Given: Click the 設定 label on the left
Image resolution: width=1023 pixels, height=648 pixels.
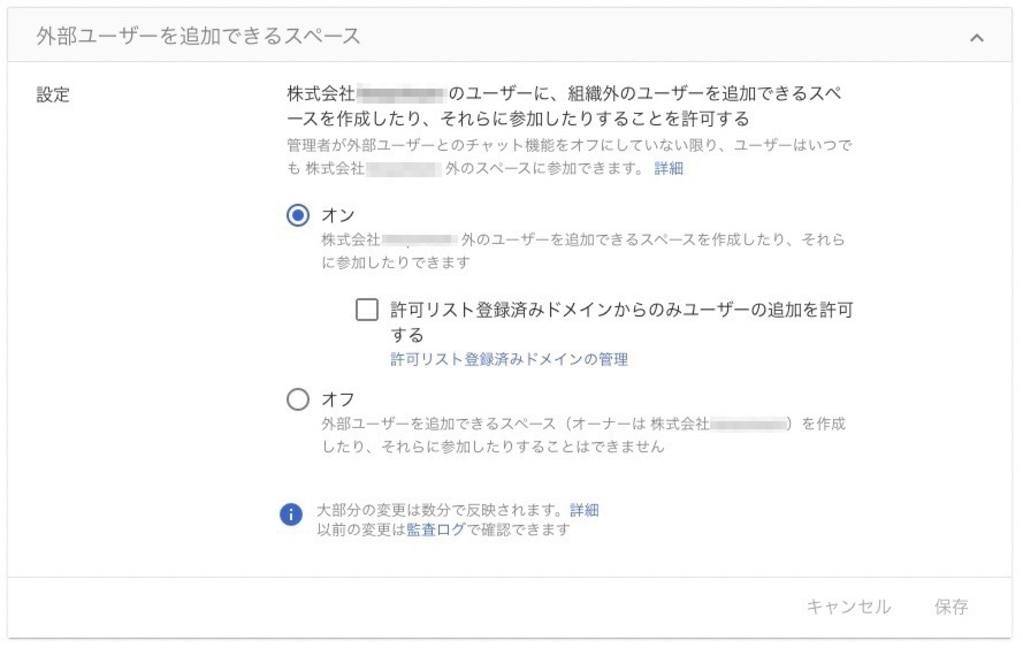Looking at the screenshot, I should 53,95.
